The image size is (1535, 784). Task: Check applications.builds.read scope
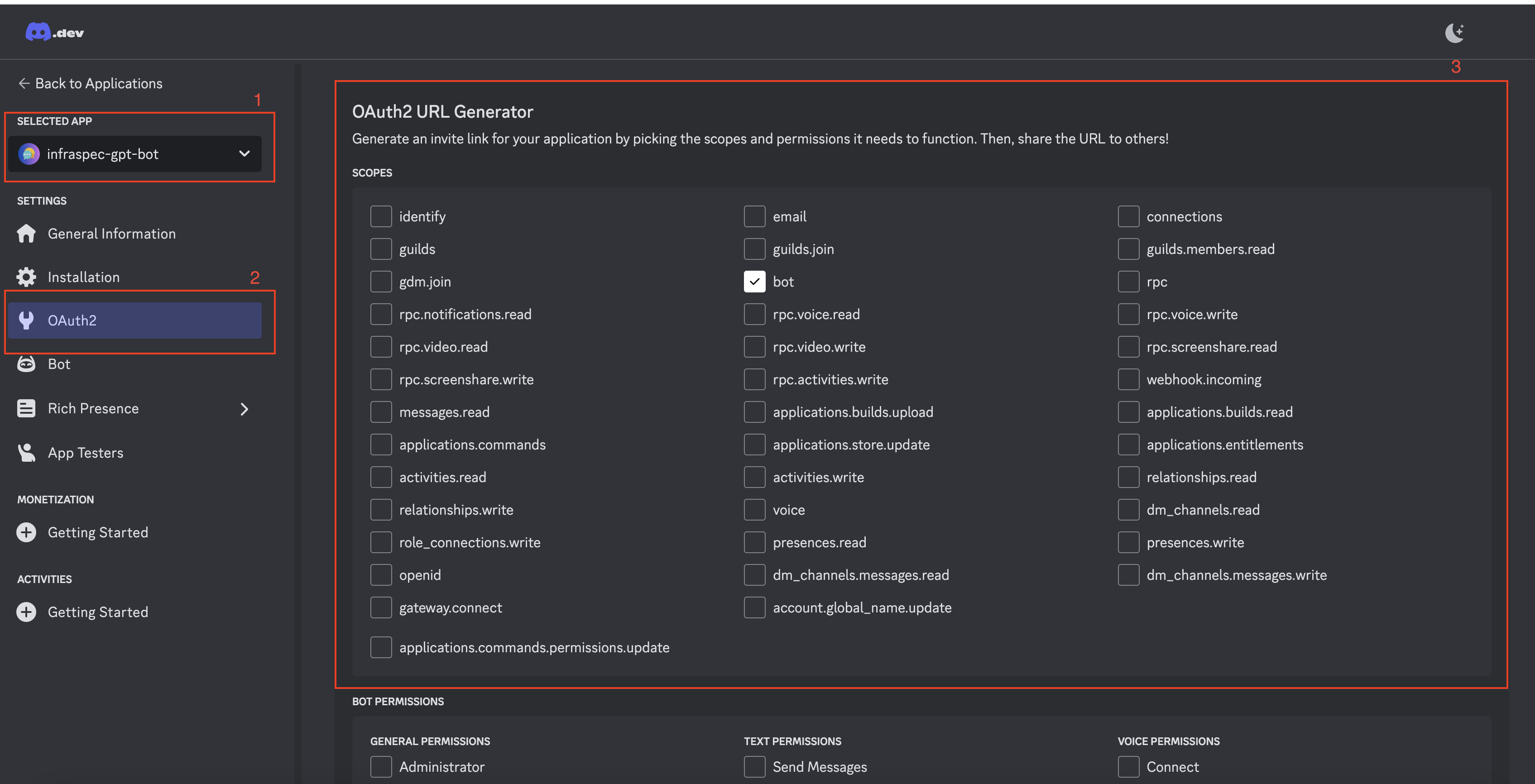[x=1128, y=412]
